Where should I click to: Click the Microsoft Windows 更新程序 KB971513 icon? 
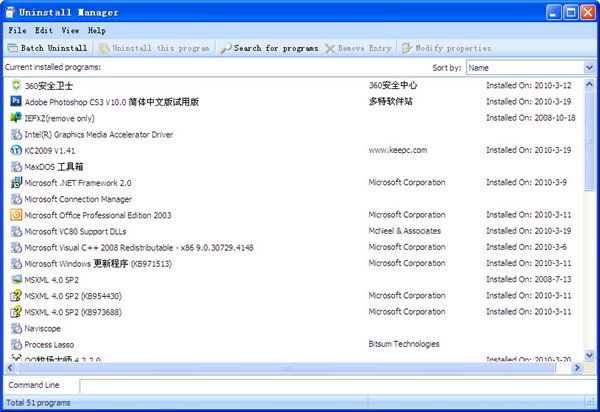[16, 263]
